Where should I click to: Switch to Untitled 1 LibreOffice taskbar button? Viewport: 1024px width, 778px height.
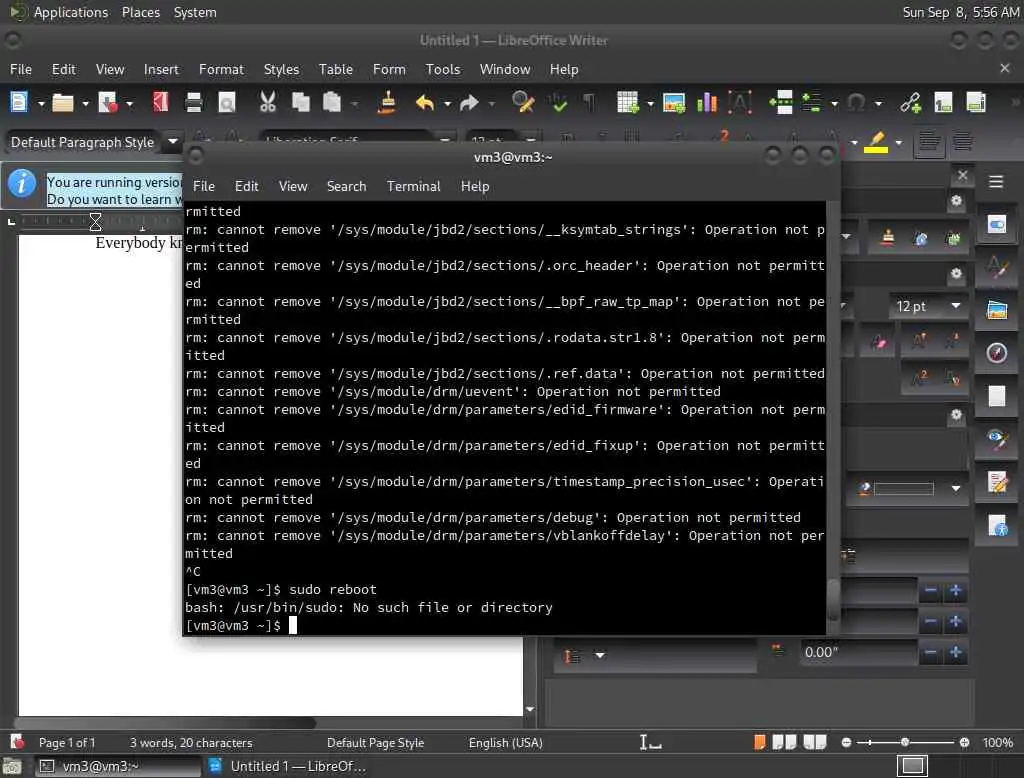coord(287,766)
